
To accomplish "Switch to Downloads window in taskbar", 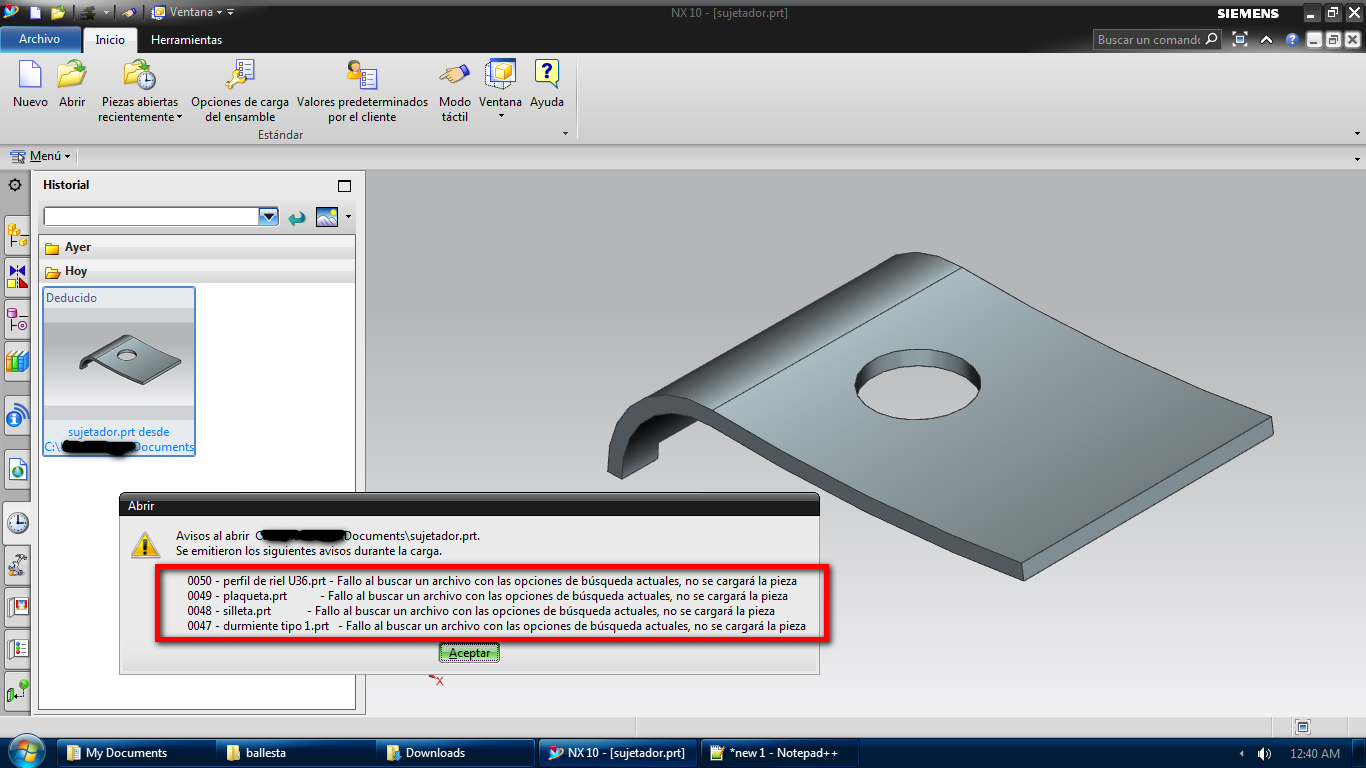I will (457, 753).
